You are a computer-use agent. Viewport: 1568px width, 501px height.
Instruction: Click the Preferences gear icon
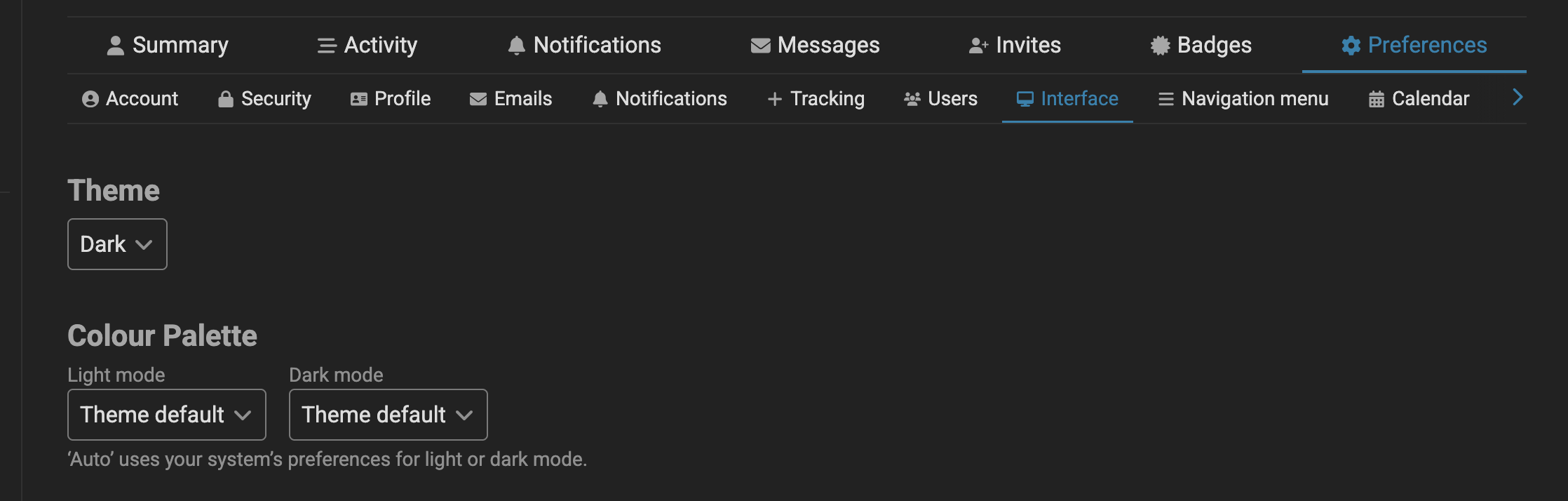click(1351, 46)
